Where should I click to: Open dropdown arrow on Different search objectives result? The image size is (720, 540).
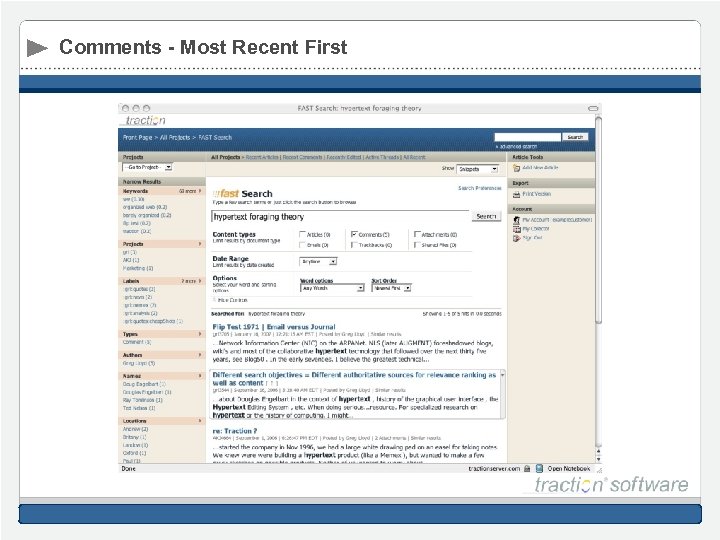pos(502,375)
